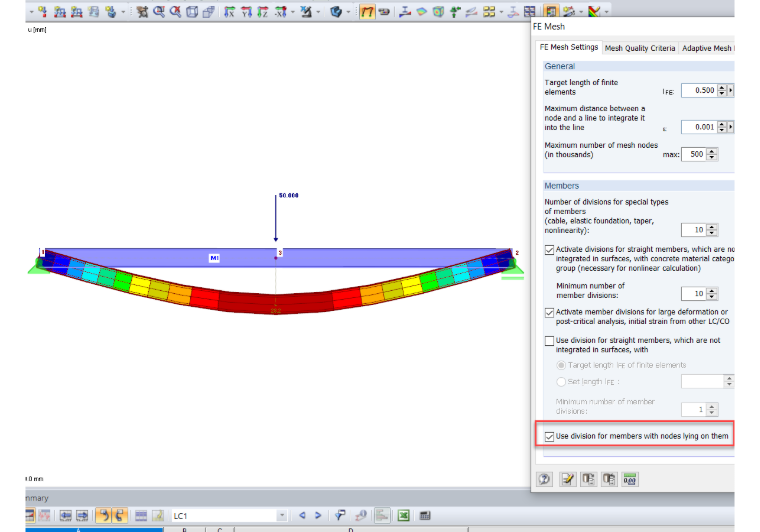The height and width of the screenshot is (532, 760).
Task: Go to next load case with right arrow
Action: coord(318,516)
